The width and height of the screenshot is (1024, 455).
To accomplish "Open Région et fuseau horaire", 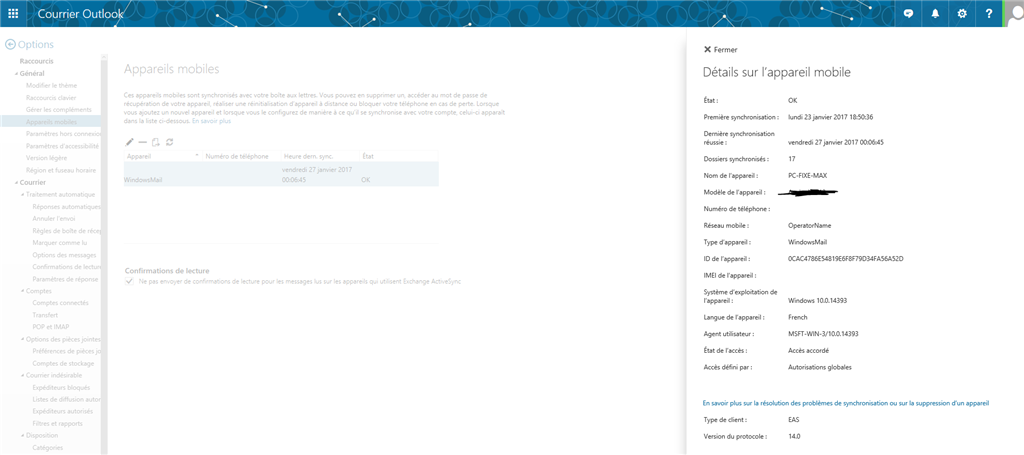I will (61, 170).
